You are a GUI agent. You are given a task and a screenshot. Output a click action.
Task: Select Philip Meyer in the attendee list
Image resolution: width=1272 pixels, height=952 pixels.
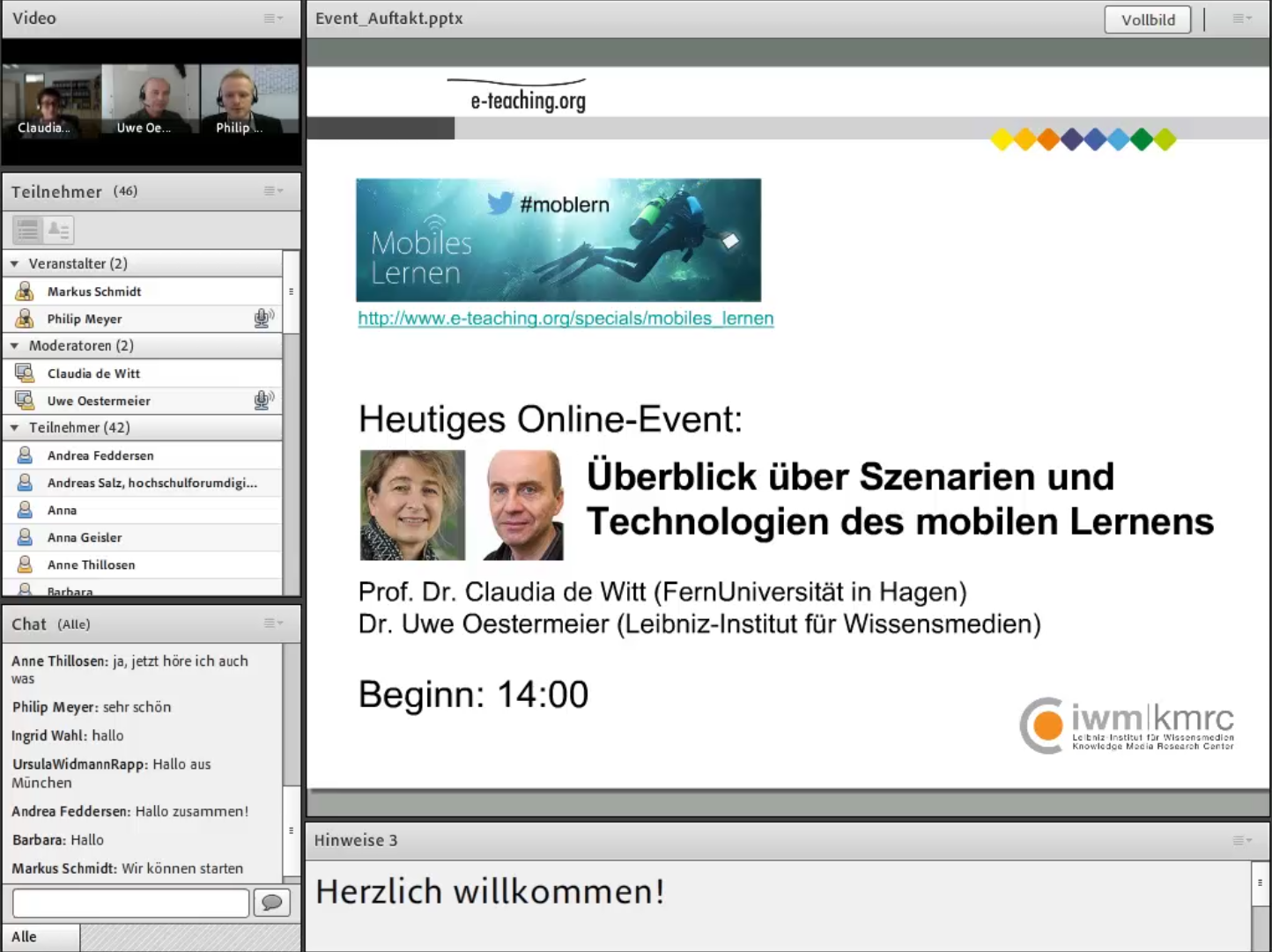tap(143, 319)
